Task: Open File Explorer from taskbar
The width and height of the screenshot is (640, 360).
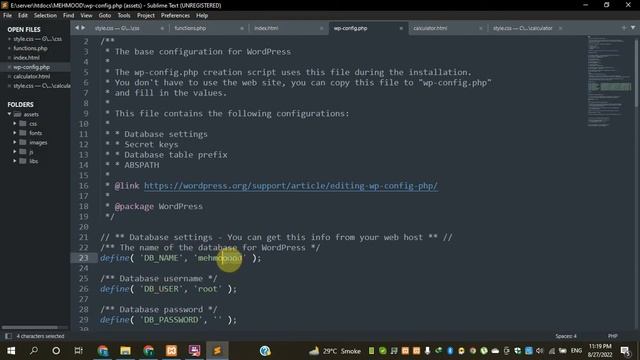Action: 125,351
